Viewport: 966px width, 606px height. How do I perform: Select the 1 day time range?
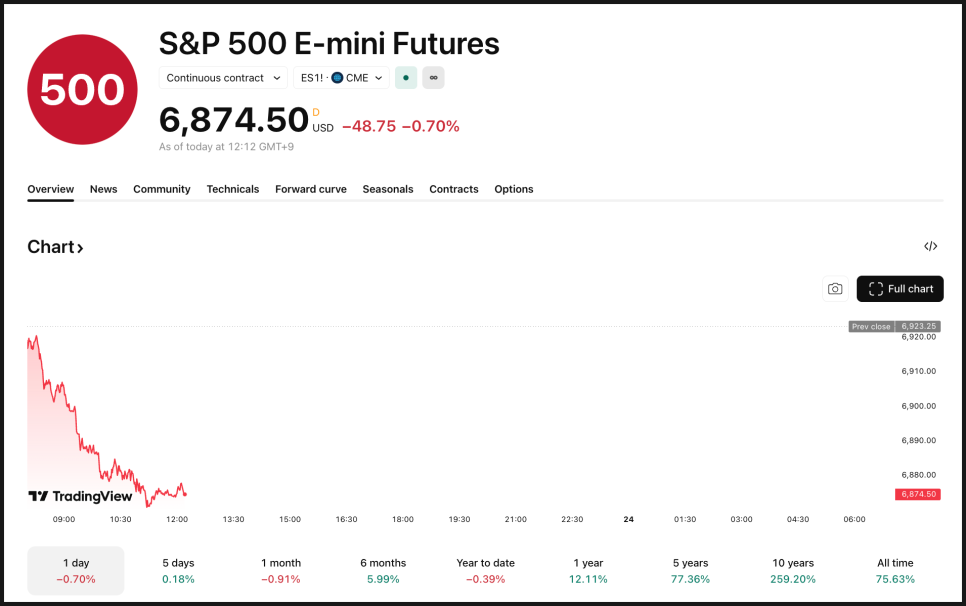[x=76, y=570]
